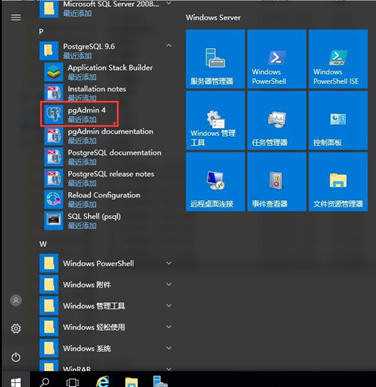Click the pgAdmin 4 label text
Image resolution: width=376 pixels, height=387 pixels.
click(x=87, y=110)
